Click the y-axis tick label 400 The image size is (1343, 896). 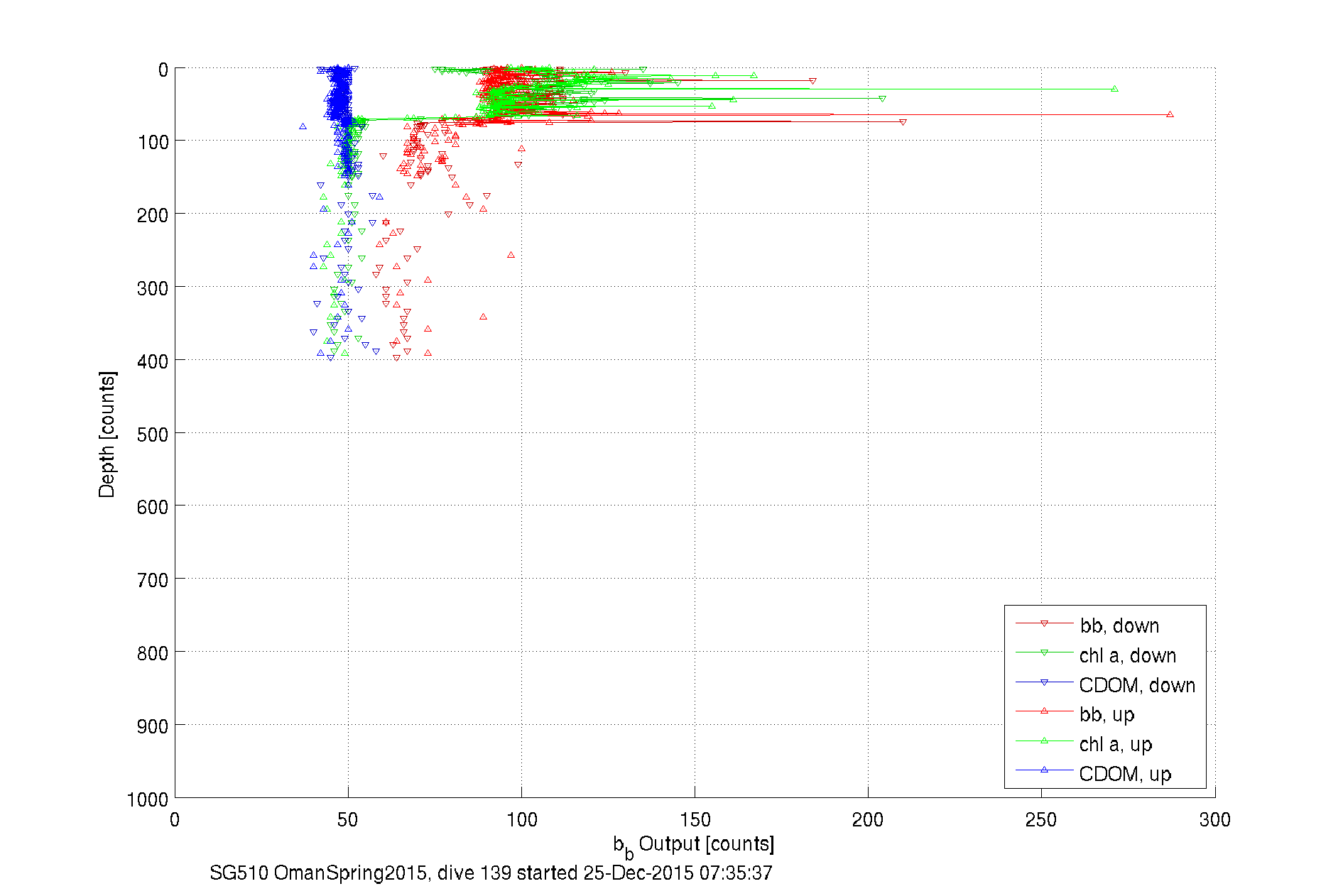click(153, 361)
